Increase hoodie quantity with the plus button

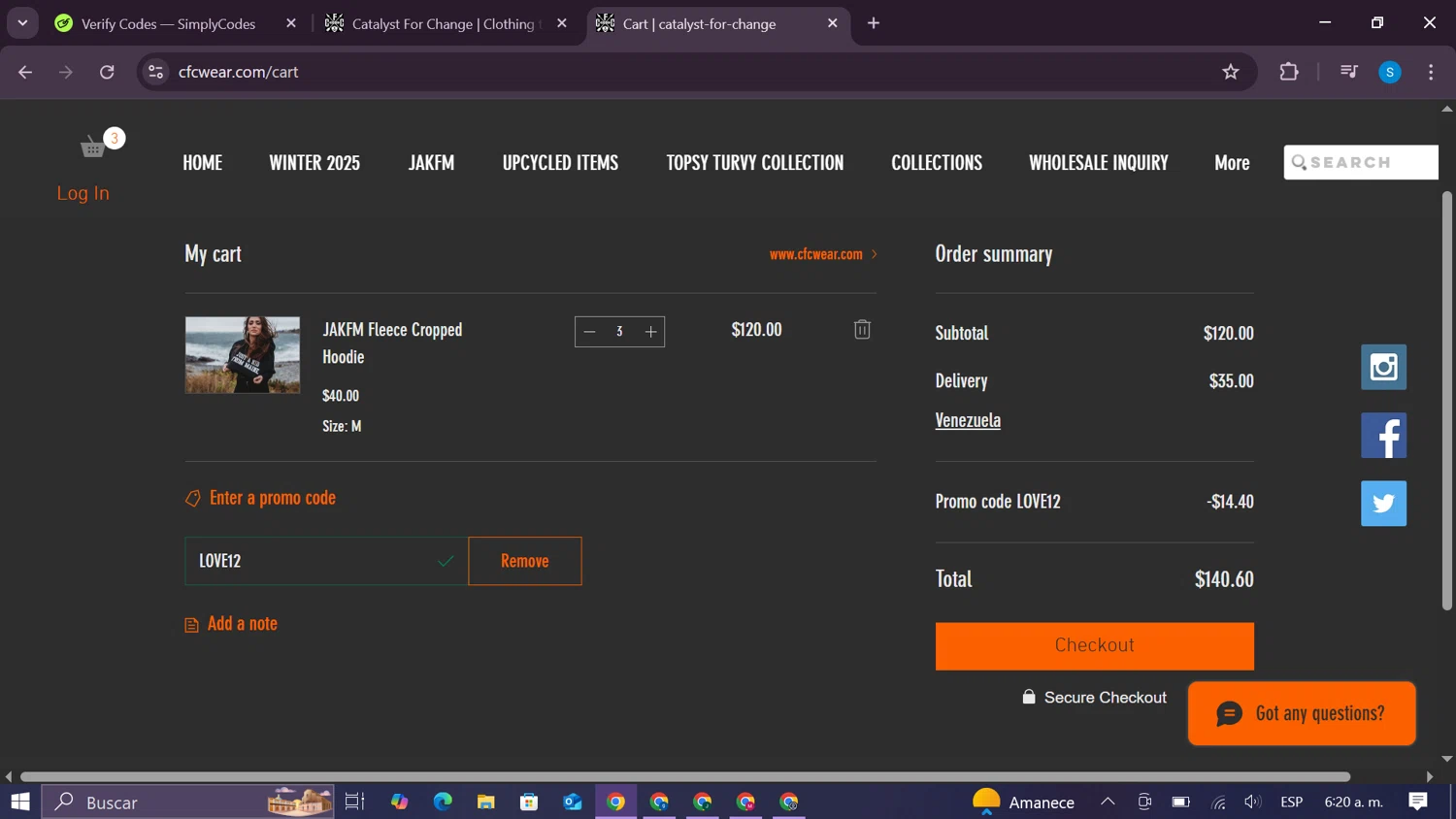[650, 332]
